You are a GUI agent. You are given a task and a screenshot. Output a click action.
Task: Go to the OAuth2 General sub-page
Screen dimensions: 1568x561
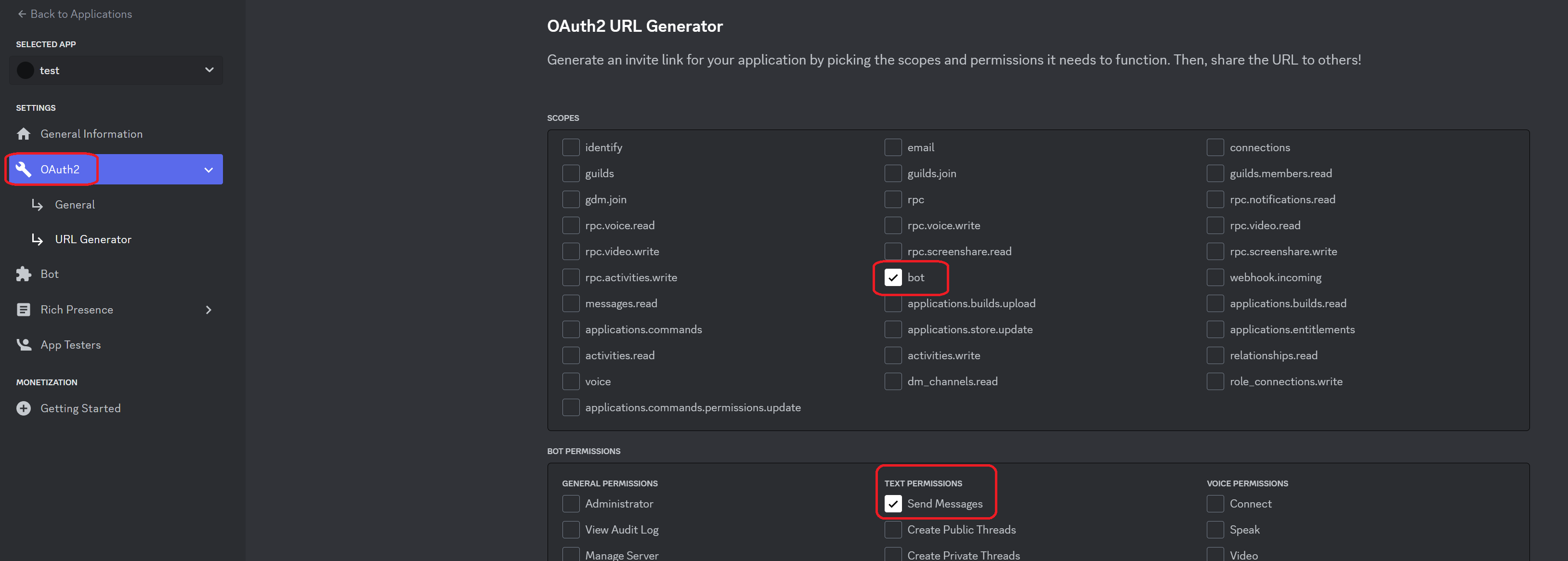[x=75, y=205]
